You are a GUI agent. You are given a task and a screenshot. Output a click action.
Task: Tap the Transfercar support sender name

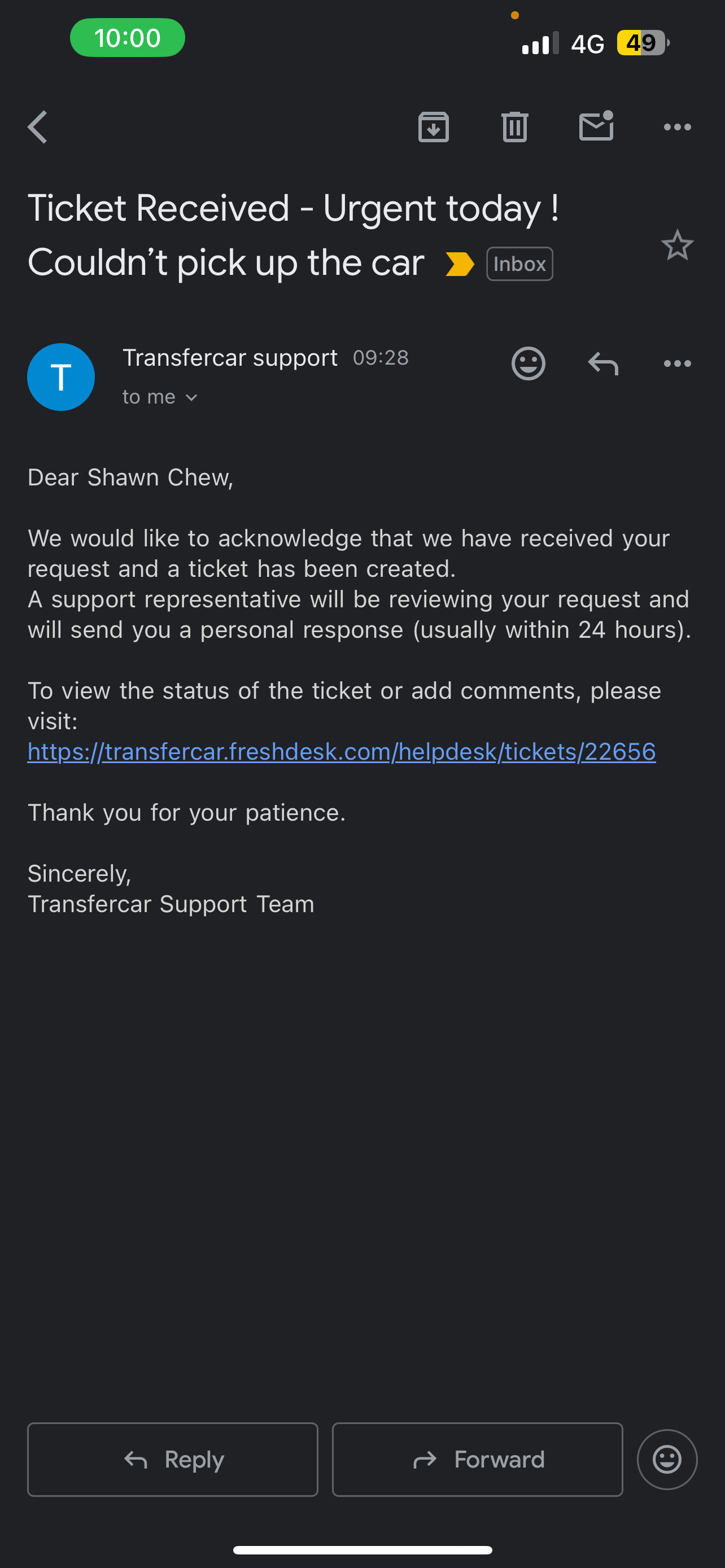230,358
